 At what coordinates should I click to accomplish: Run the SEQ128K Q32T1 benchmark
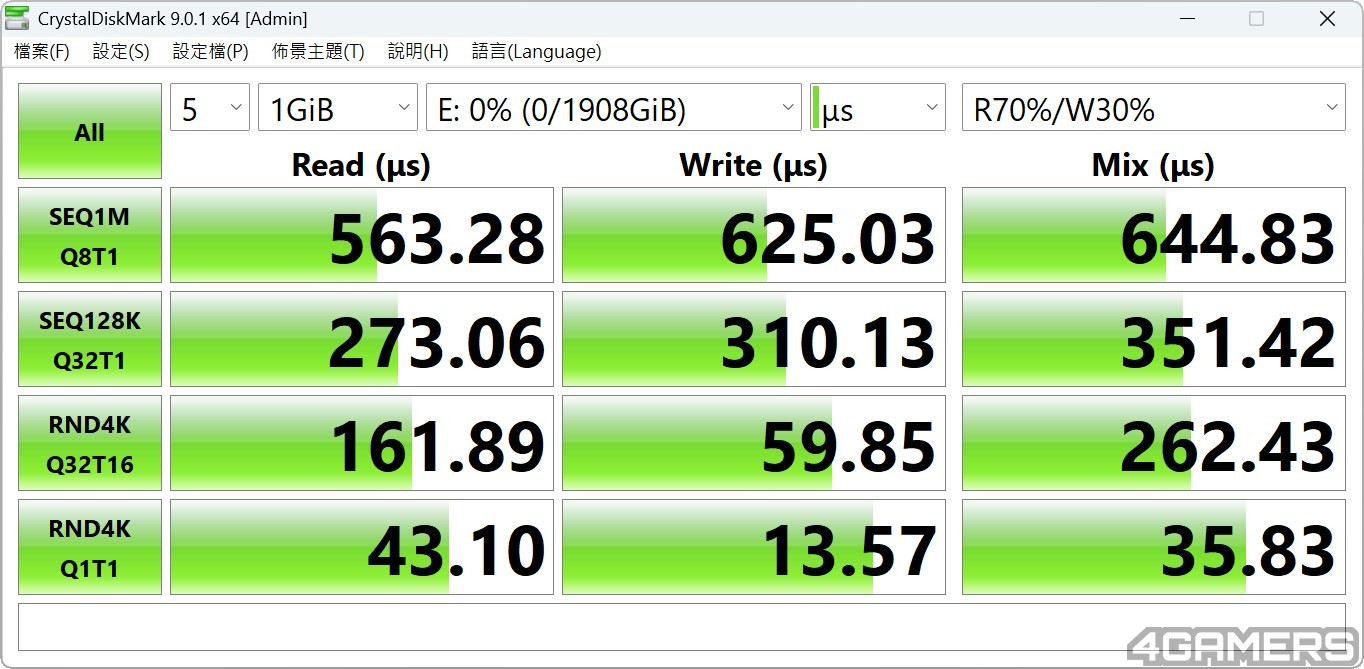coord(90,340)
